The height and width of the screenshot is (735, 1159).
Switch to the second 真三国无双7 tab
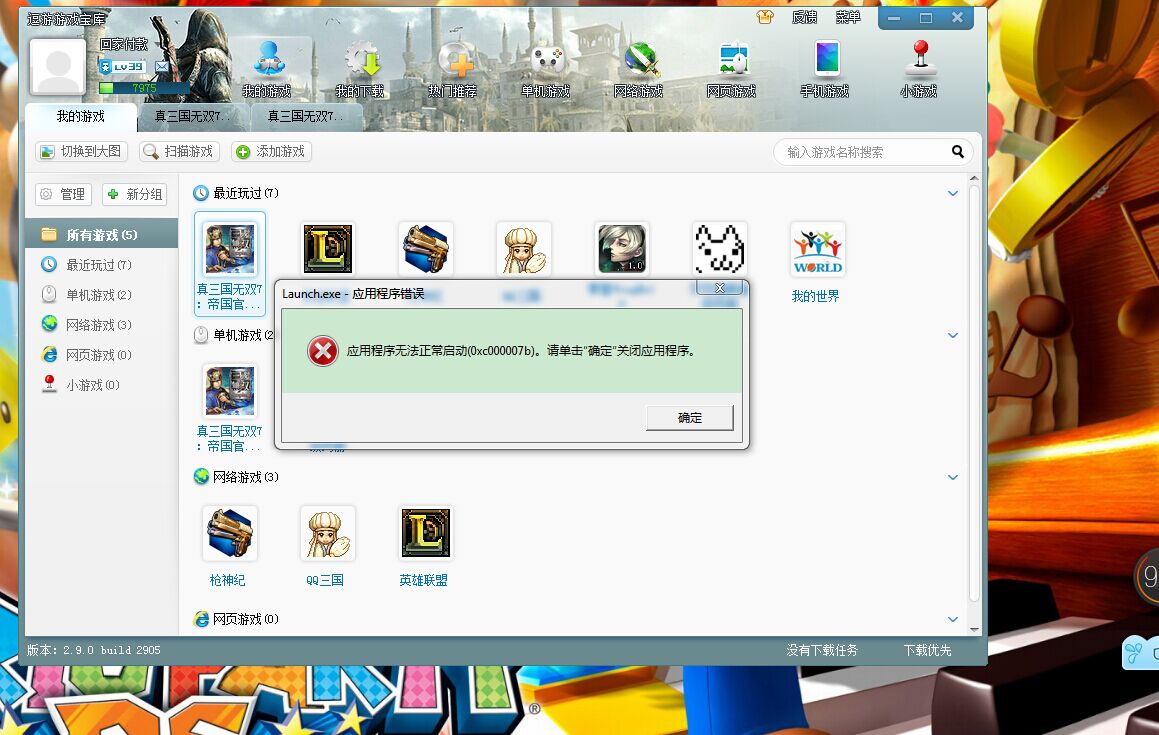pos(306,117)
